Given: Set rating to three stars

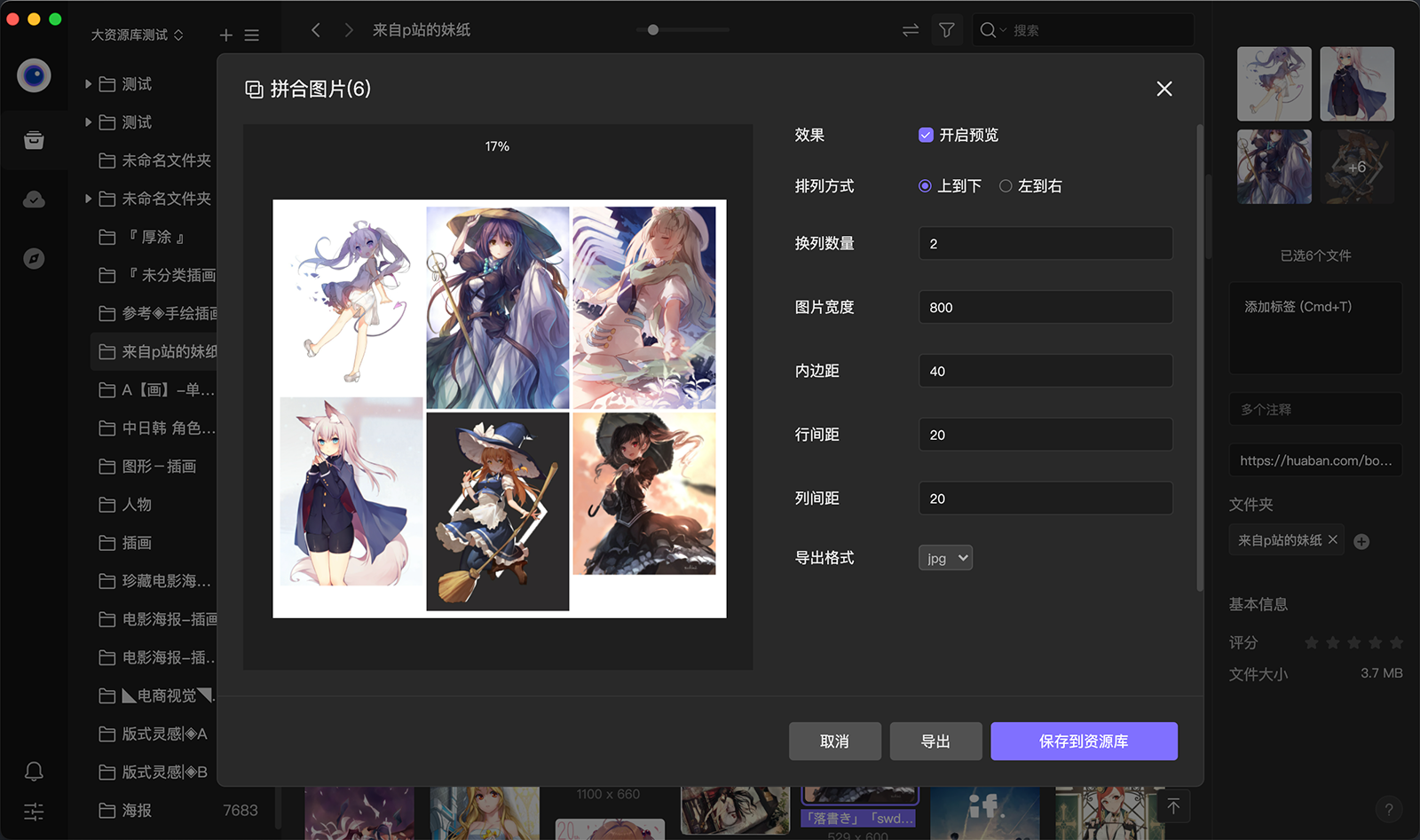Looking at the screenshot, I should pyautogui.click(x=1354, y=642).
